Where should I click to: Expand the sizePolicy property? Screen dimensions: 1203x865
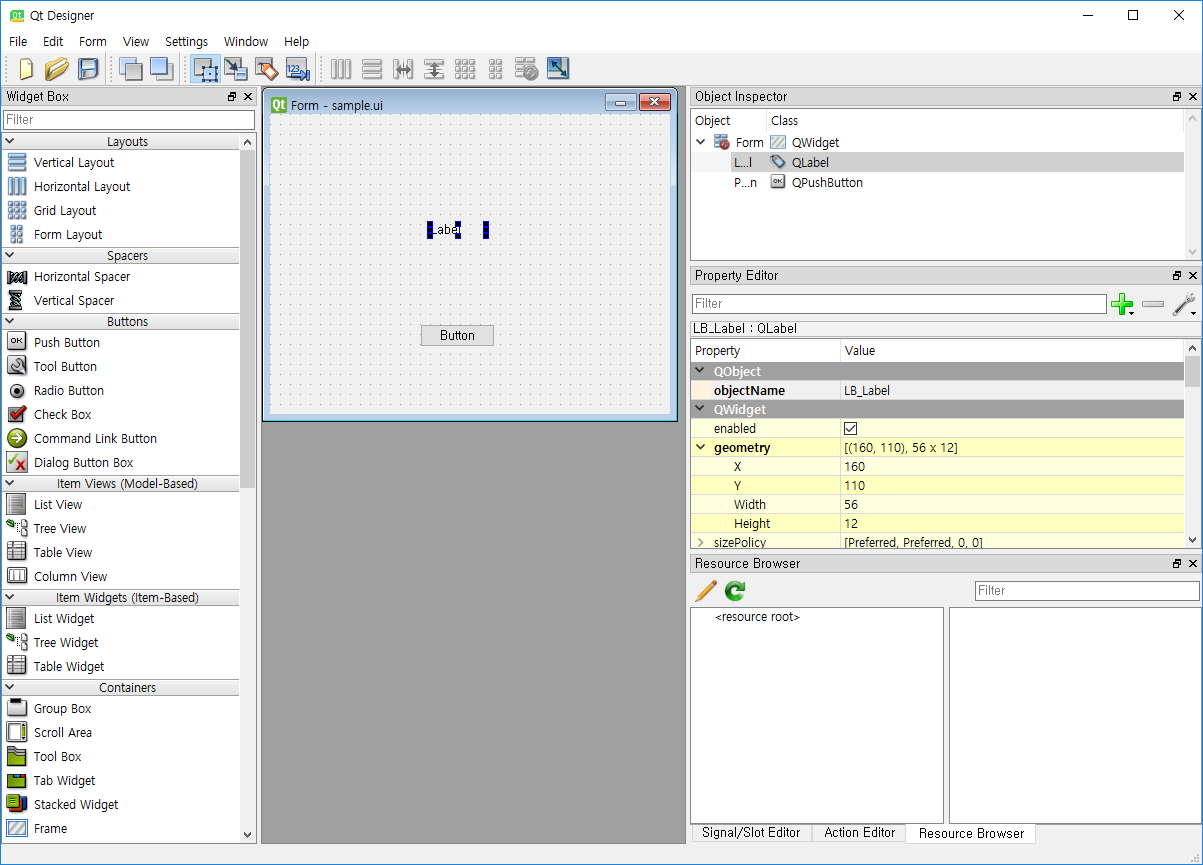click(701, 542)
